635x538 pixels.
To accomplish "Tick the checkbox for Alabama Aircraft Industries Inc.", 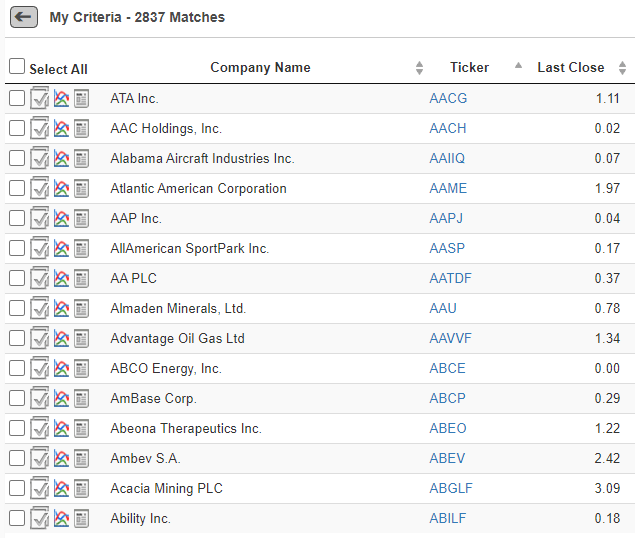I will pos(17,158).
